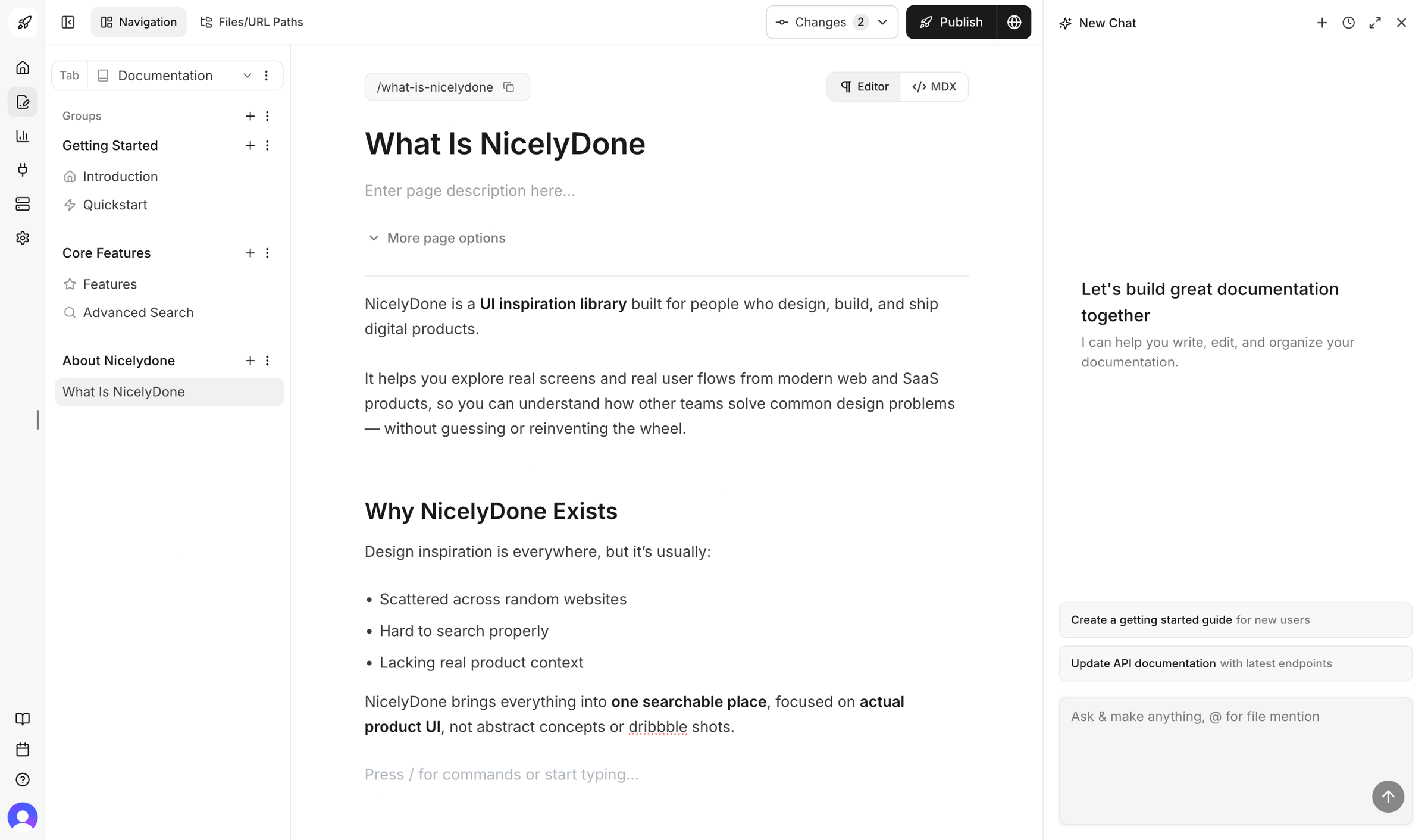
Task: Select the Navigation tab
Action: [x=139, y=23]
